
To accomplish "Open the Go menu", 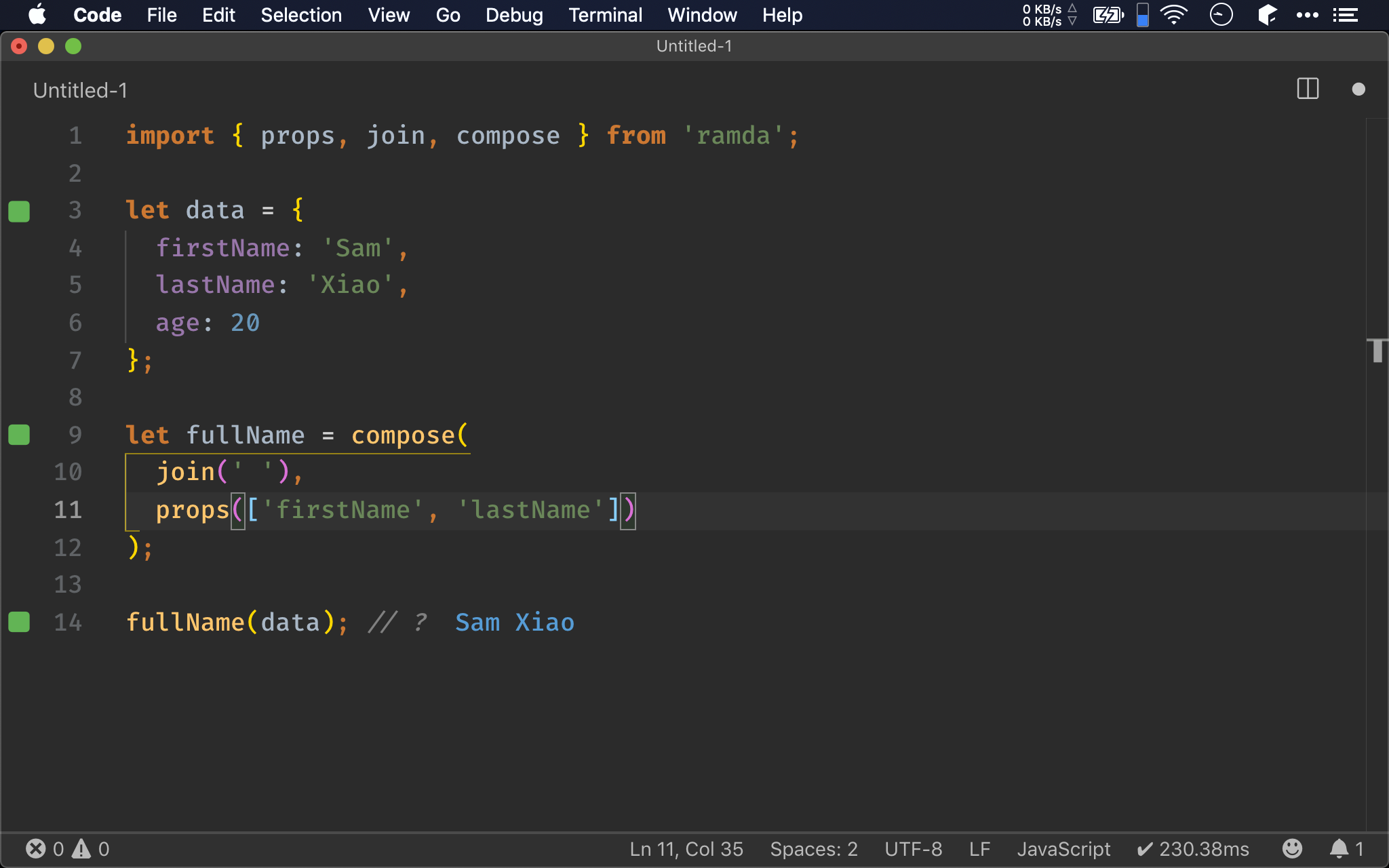I will coord(448,15).
